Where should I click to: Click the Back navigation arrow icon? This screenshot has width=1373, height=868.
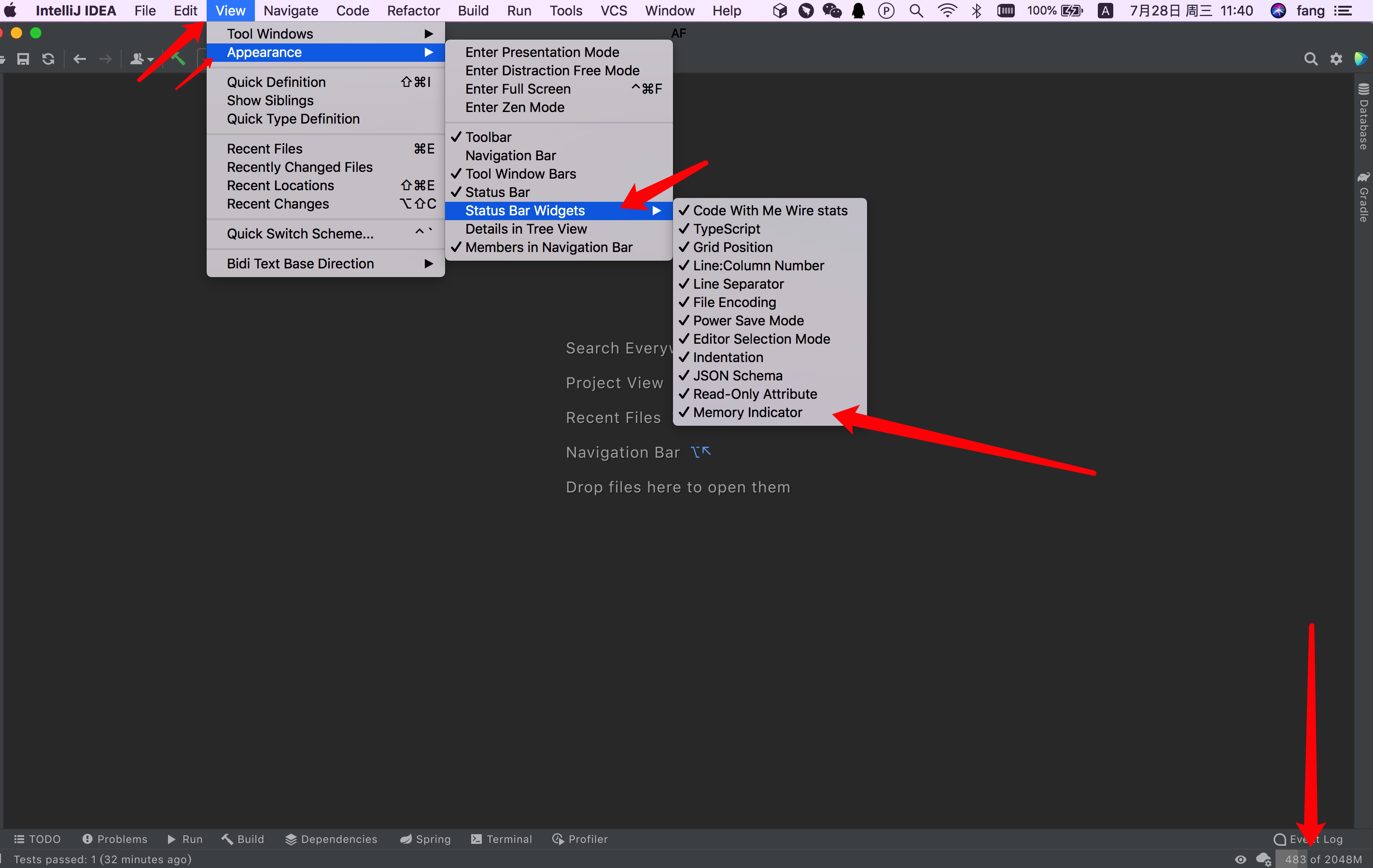[80, 59]
